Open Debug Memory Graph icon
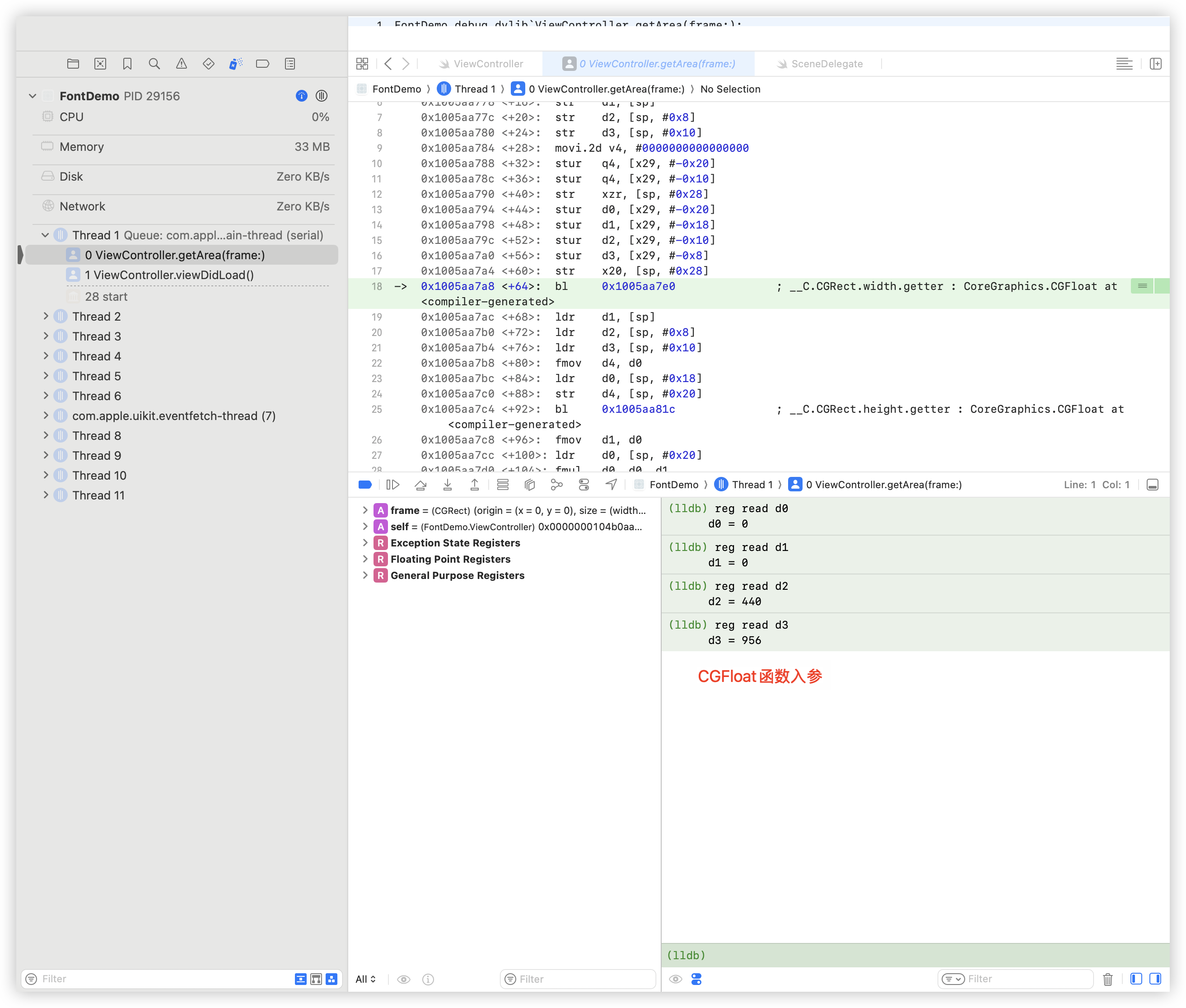This screenshot has height=1008, width=1186. pos(557,485)
